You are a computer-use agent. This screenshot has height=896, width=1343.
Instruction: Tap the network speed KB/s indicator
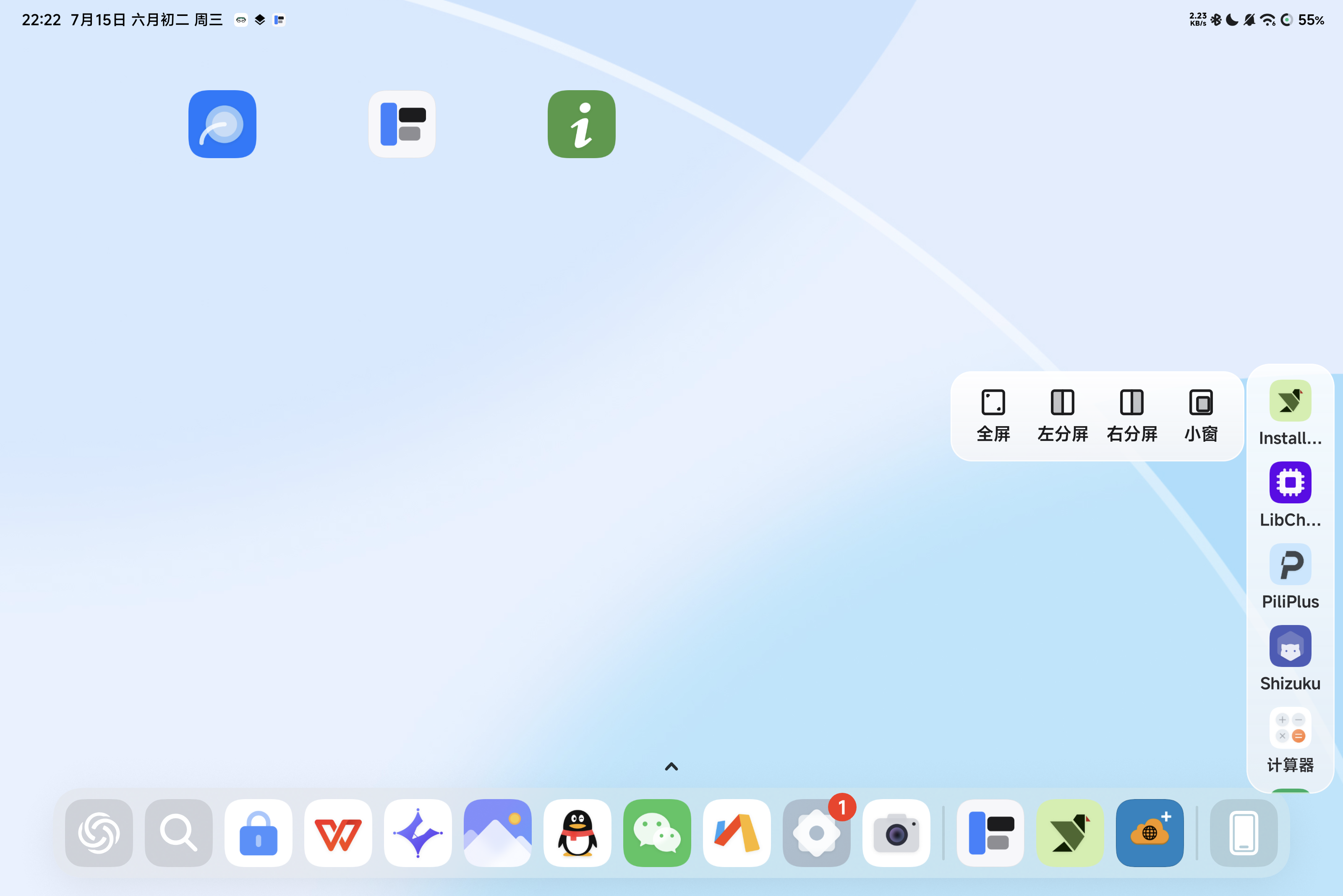click(1198, 20)
